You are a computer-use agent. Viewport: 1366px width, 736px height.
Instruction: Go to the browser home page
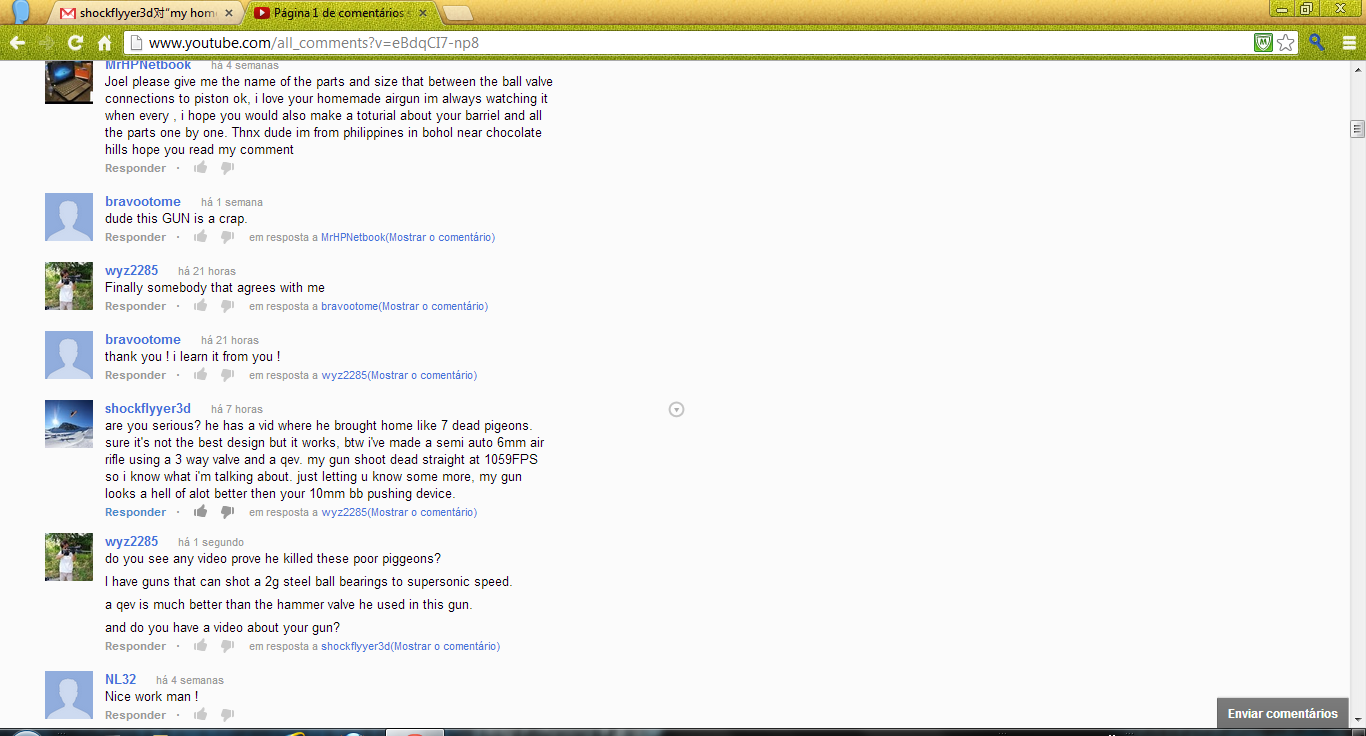104,43
